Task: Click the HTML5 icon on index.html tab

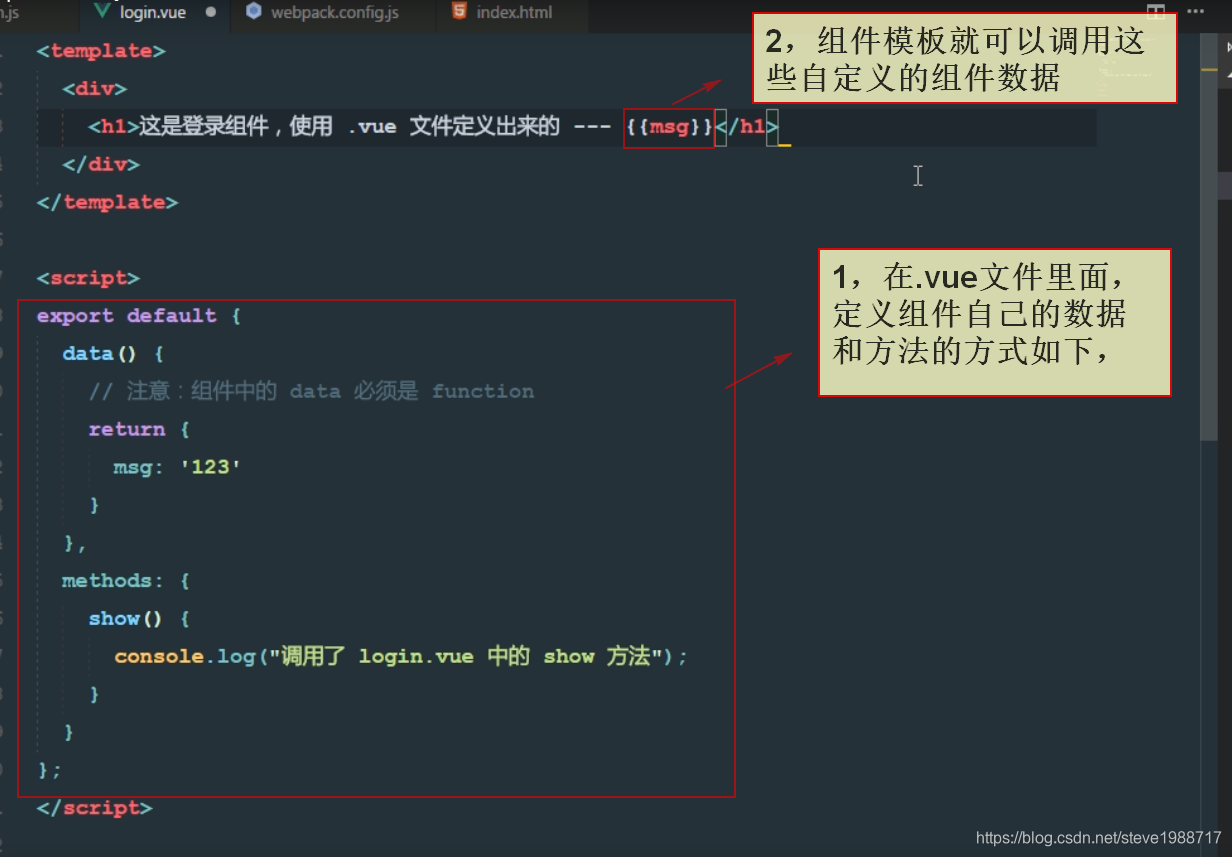Action: click(459, 12)
